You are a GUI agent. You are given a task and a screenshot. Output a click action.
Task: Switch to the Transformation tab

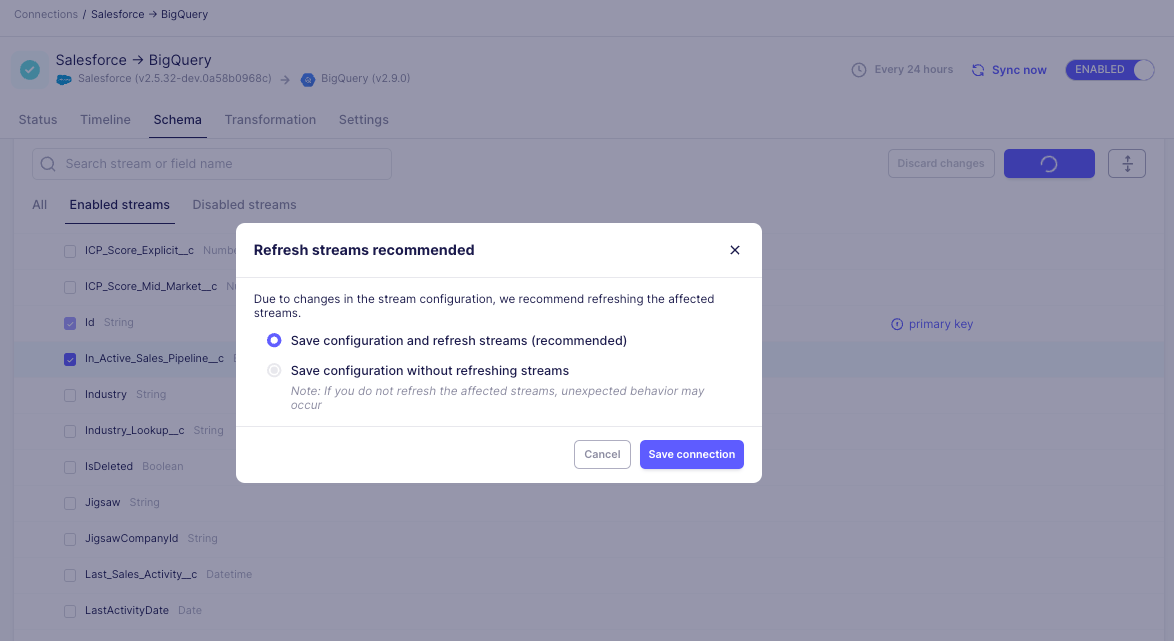[x=270, y=119]
